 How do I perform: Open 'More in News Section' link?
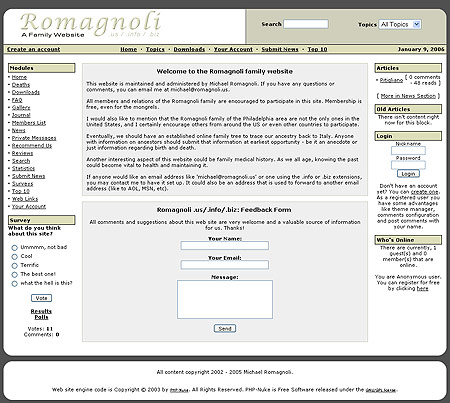(x=408, y=96)
